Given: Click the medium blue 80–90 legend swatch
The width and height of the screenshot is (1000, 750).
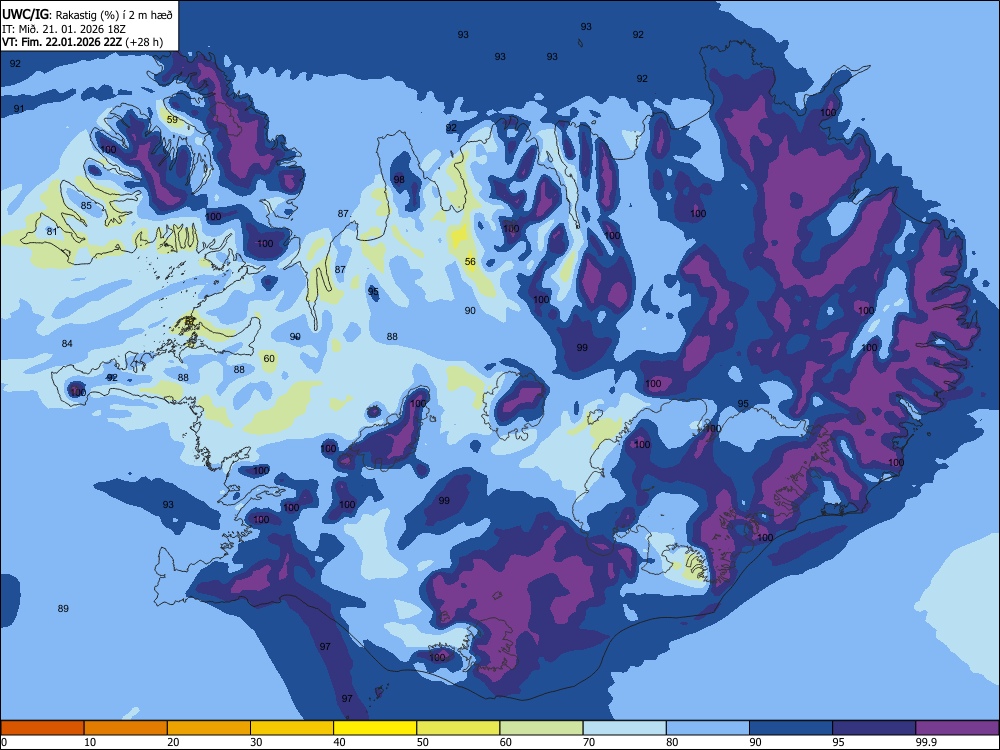Looking at the screenshot, I should (708, 728).
